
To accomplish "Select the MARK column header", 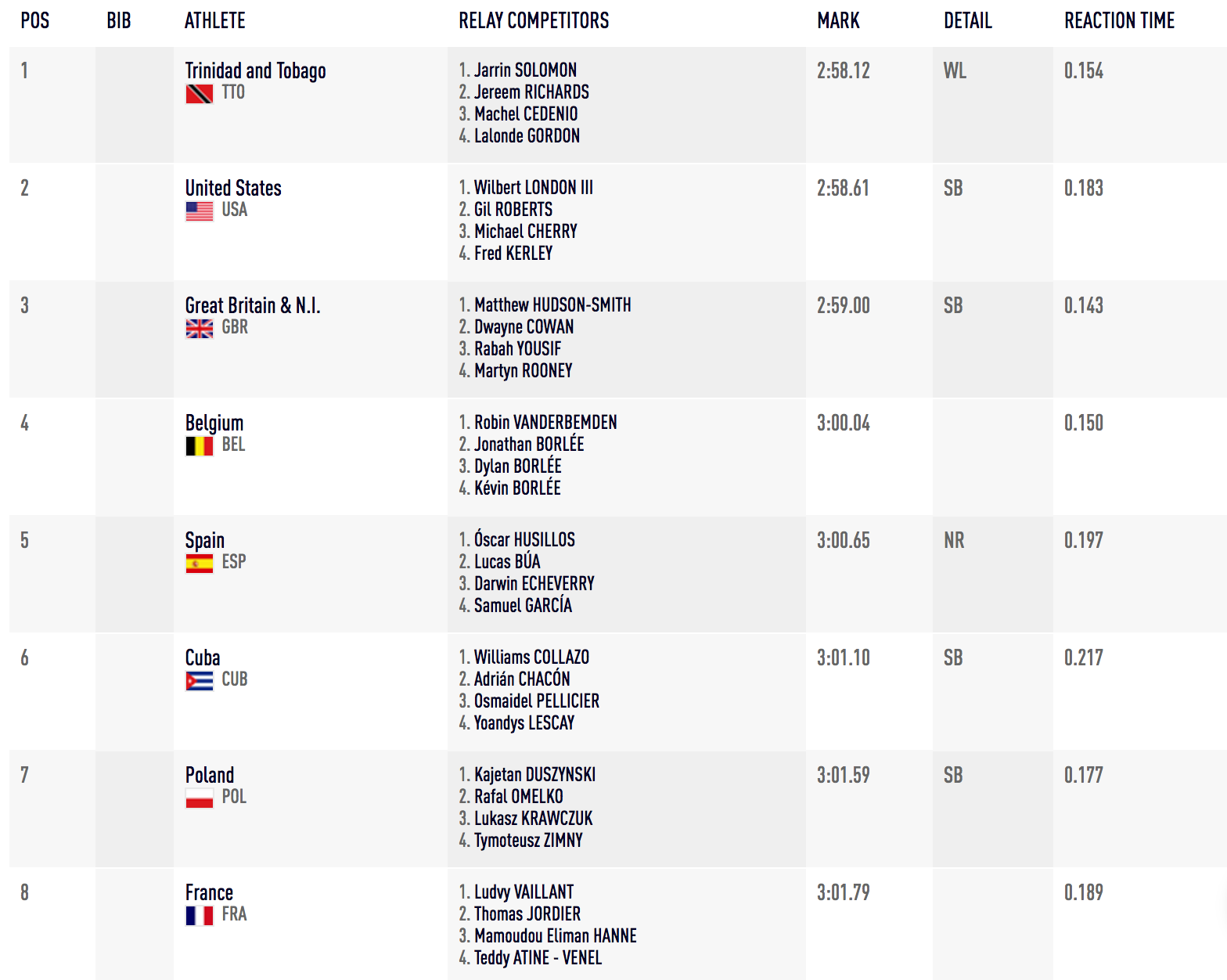I will point(838,21).
